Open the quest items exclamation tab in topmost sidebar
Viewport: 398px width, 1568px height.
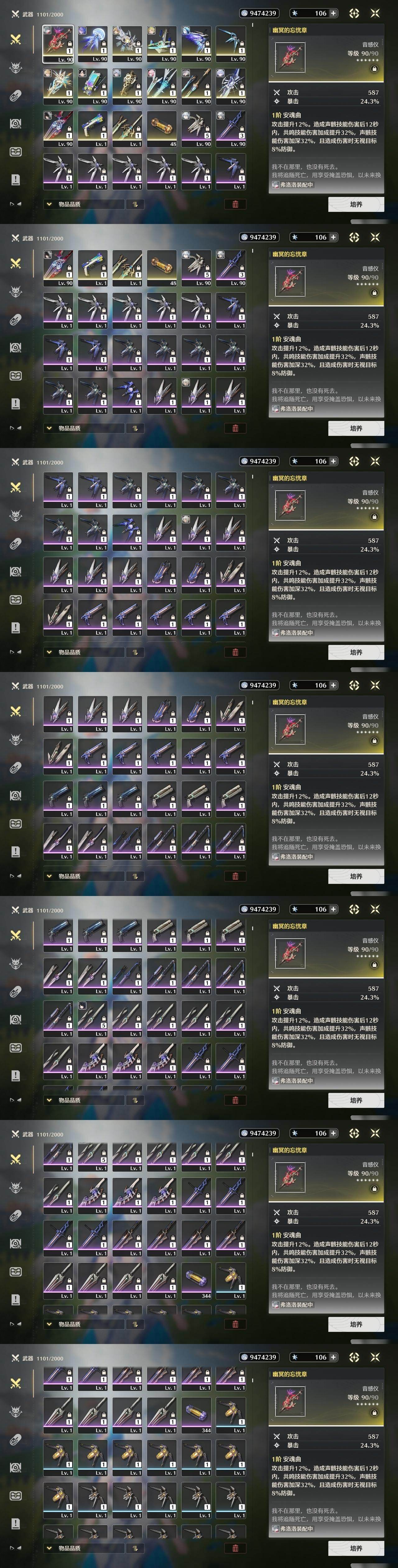point(16,179)
